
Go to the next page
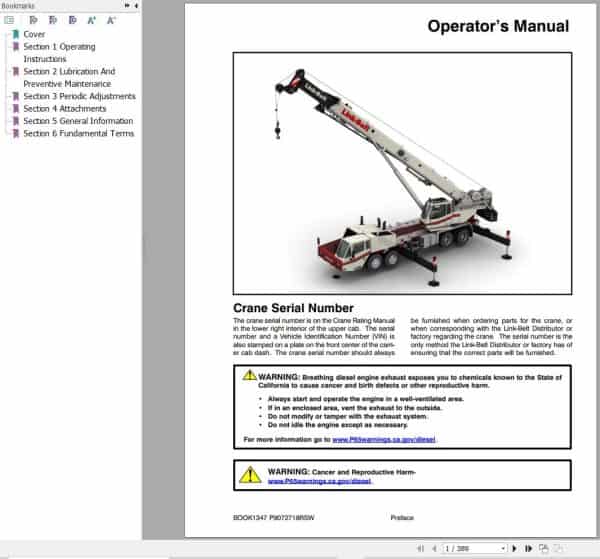(x=514, y=548)
